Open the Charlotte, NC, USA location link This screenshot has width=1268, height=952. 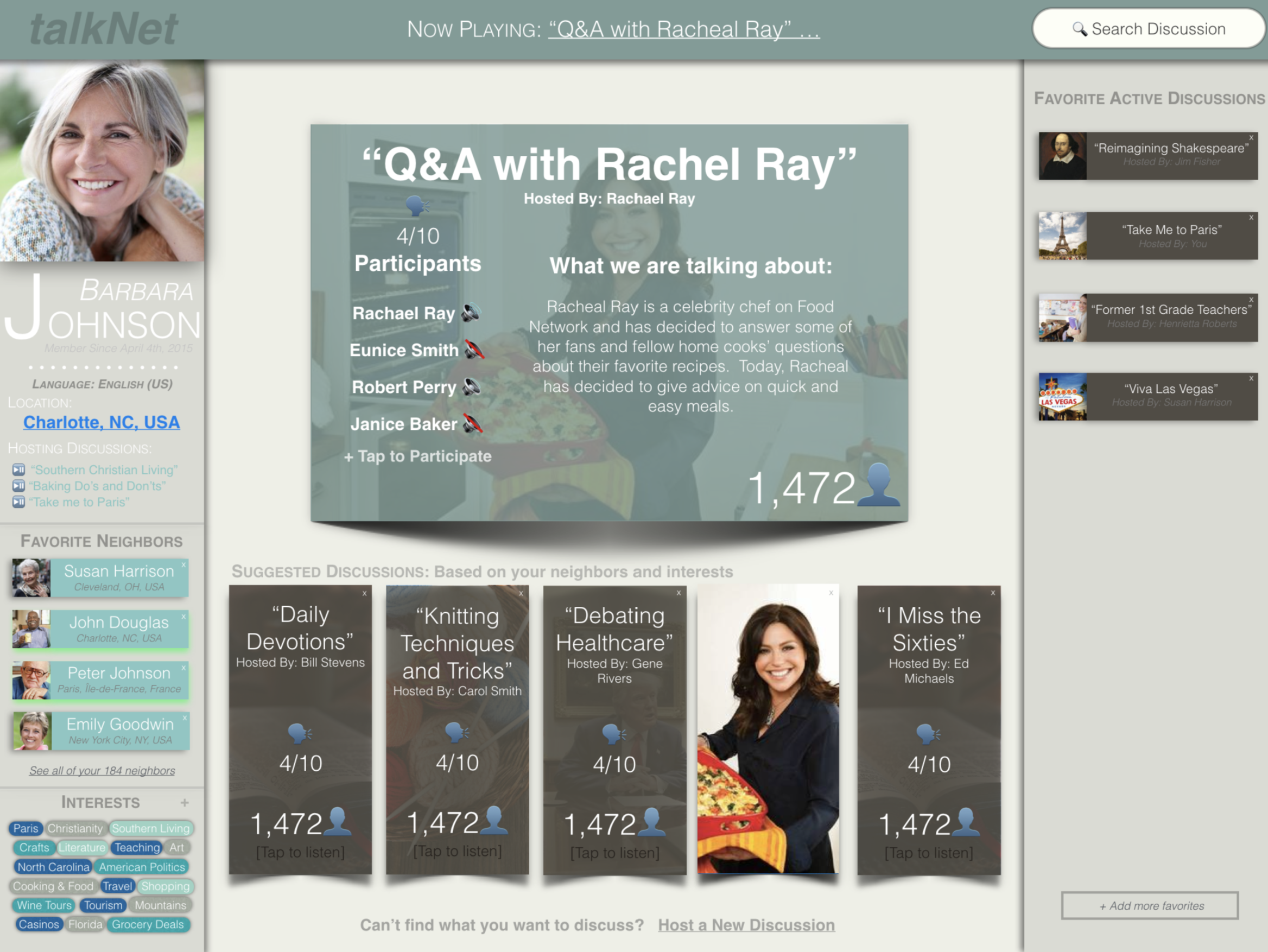102,422
